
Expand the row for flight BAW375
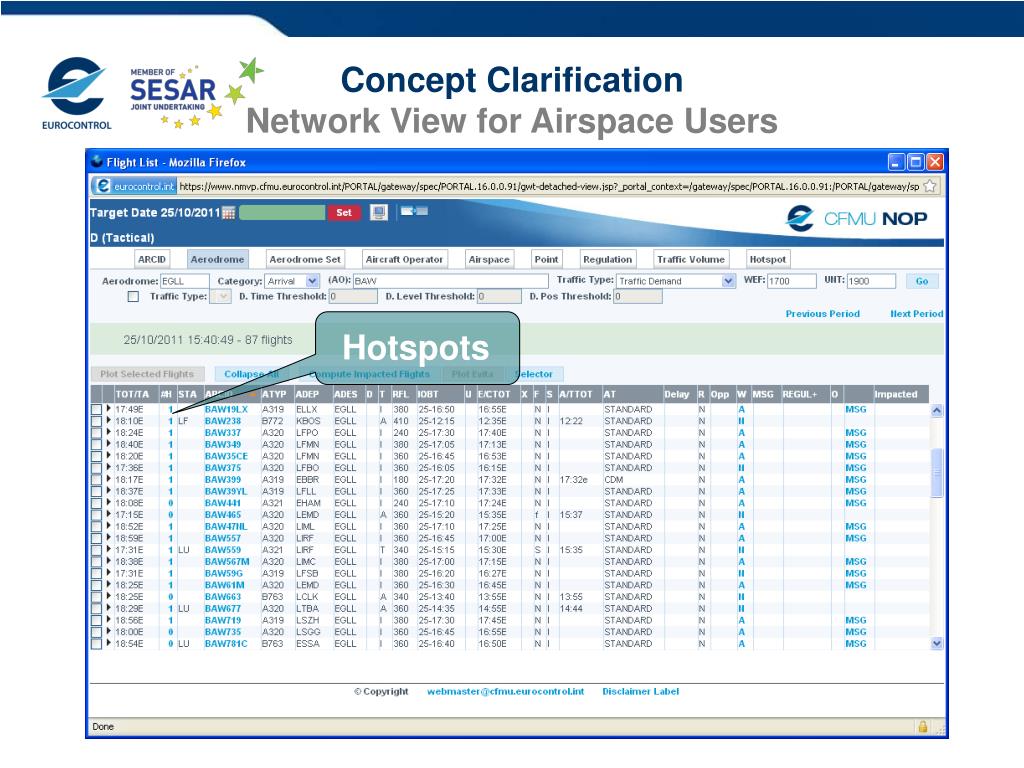pos(108,468)
